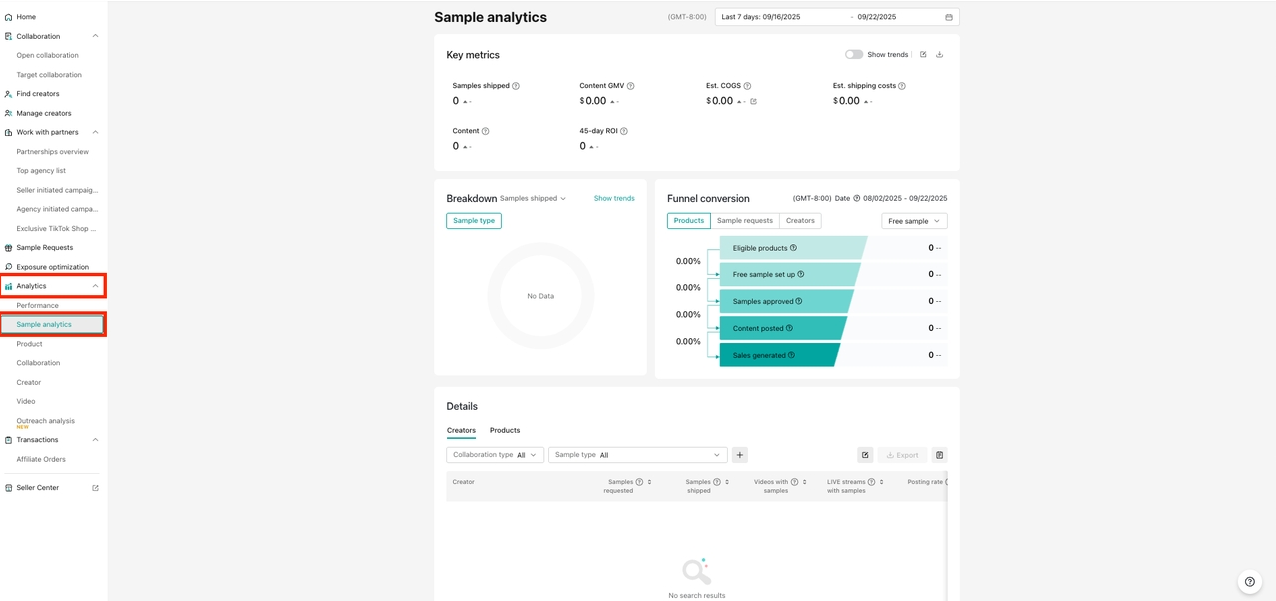
Task: Click the plus icon to add filter
Action: pos(740,455)
